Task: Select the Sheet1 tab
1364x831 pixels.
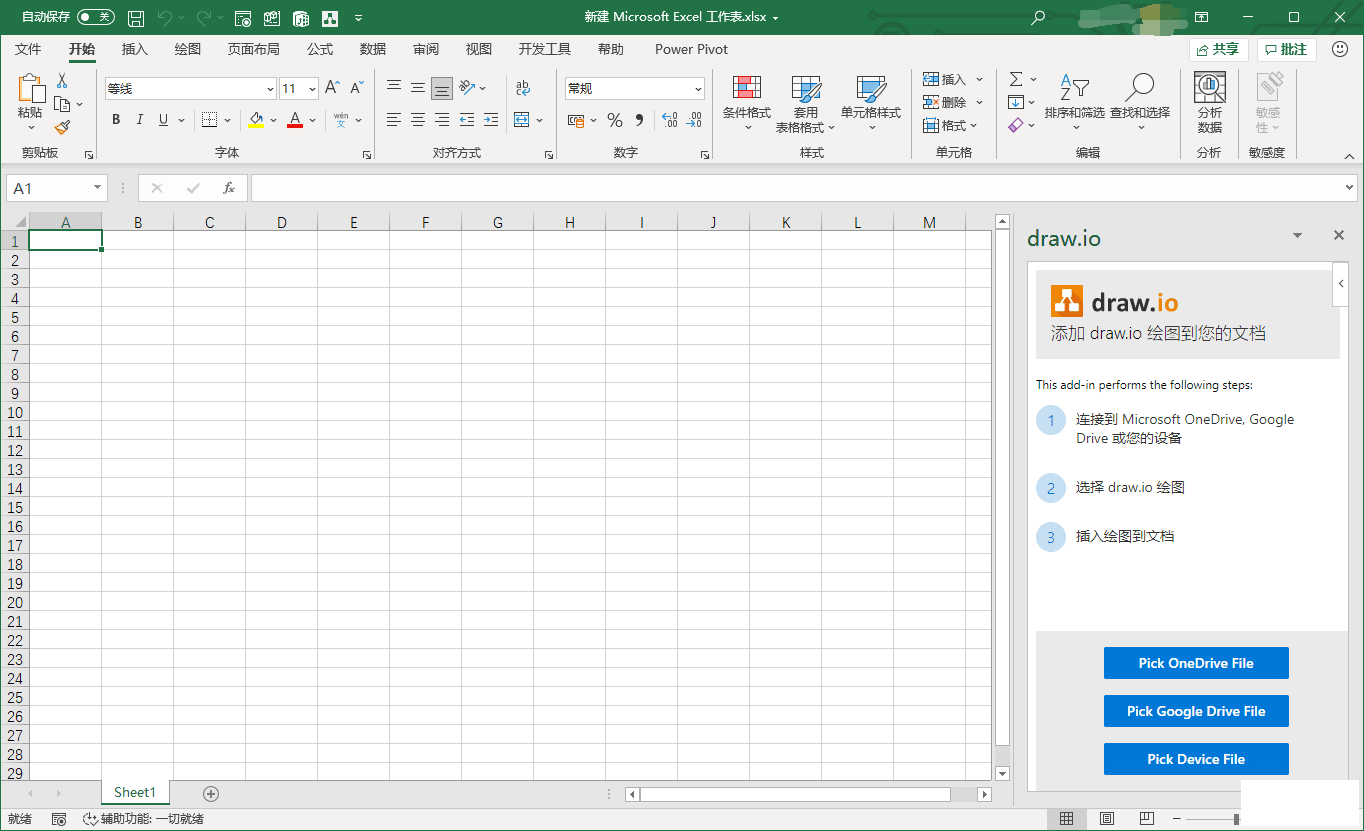Action: (135, 793)
